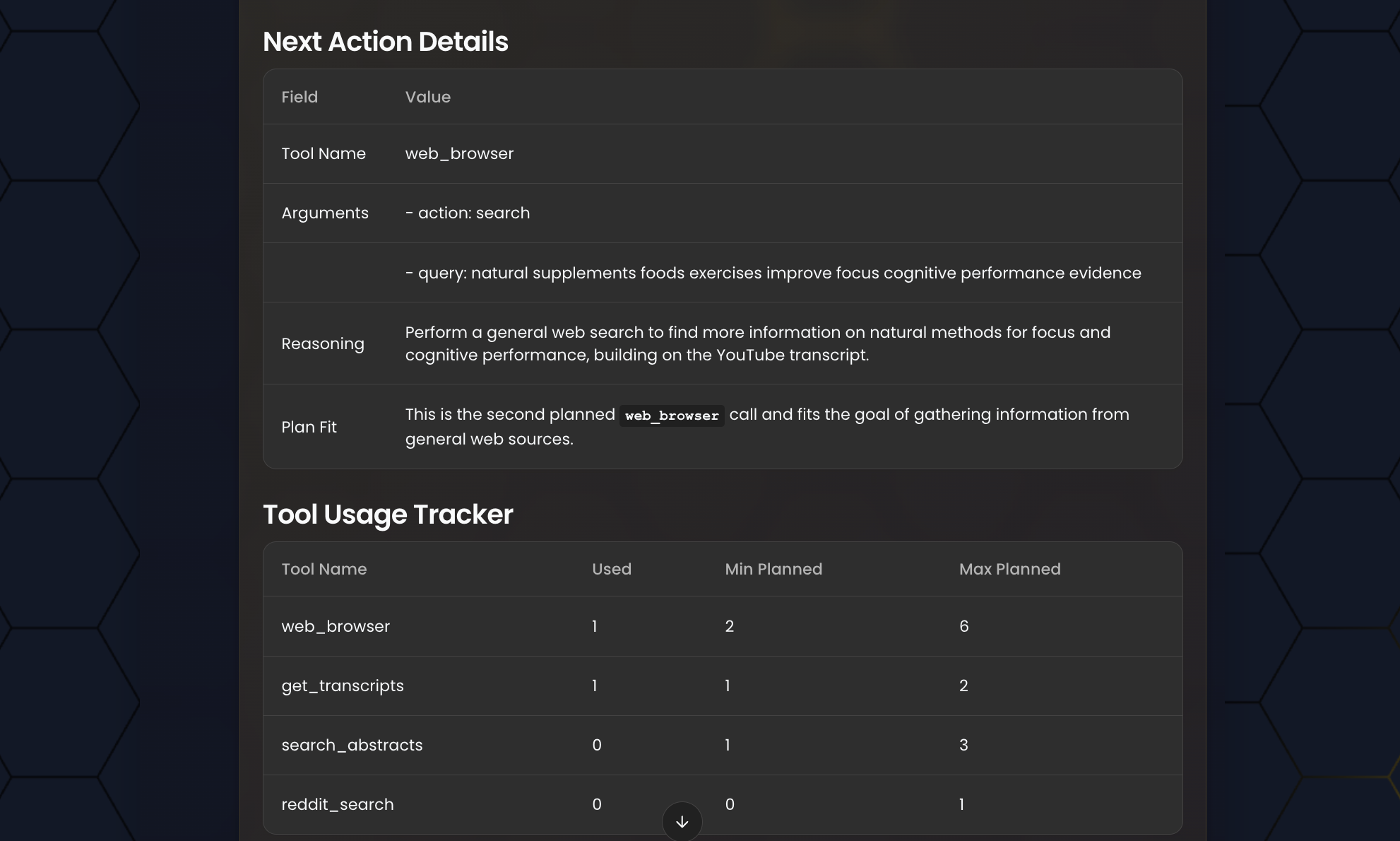Image resolution: width=1400 pixels, height=841 pixels.
Task: Click the Min Planned value 1 for search_abstracts
Action: click(728, 745)
